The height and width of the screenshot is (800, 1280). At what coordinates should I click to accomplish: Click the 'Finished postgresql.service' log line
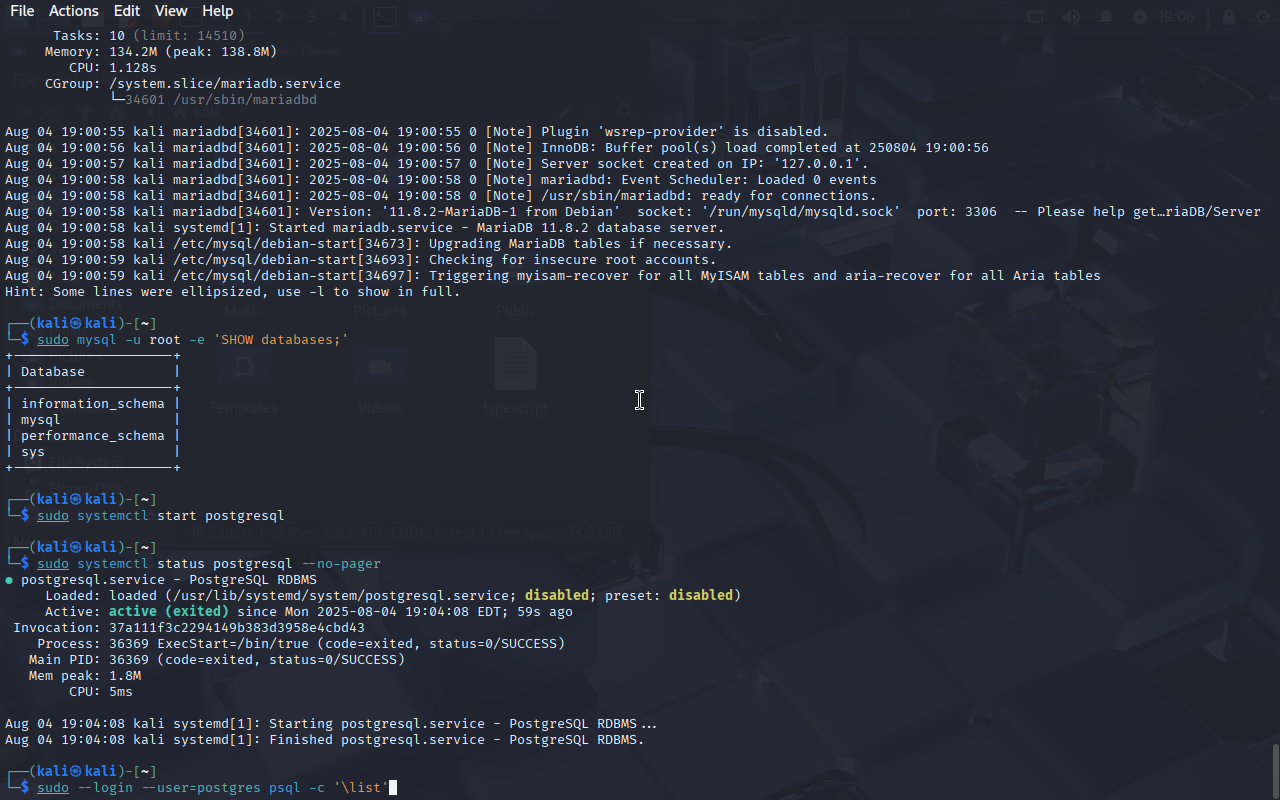point(325,740)
